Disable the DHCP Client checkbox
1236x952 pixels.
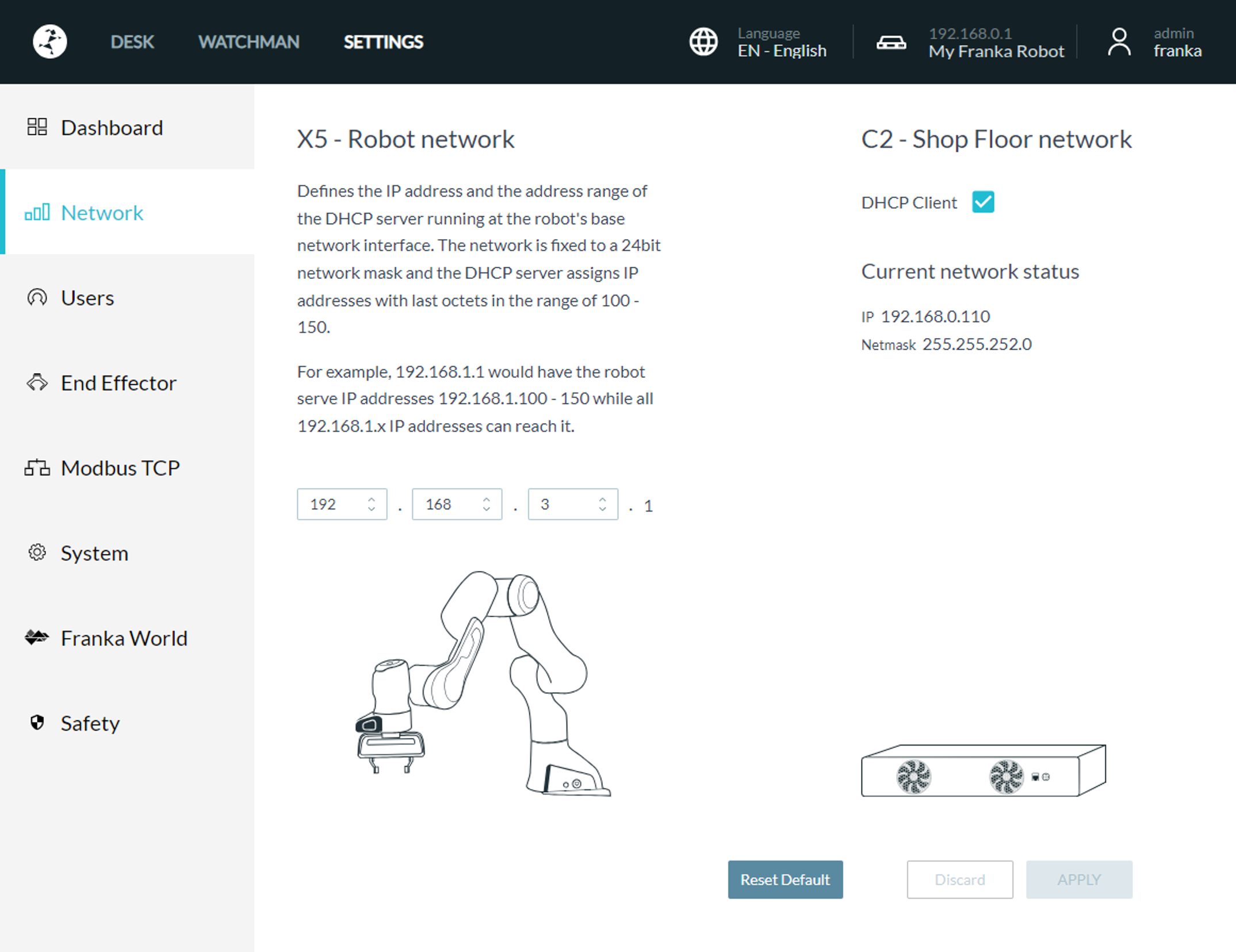click(x=982, y=201)
